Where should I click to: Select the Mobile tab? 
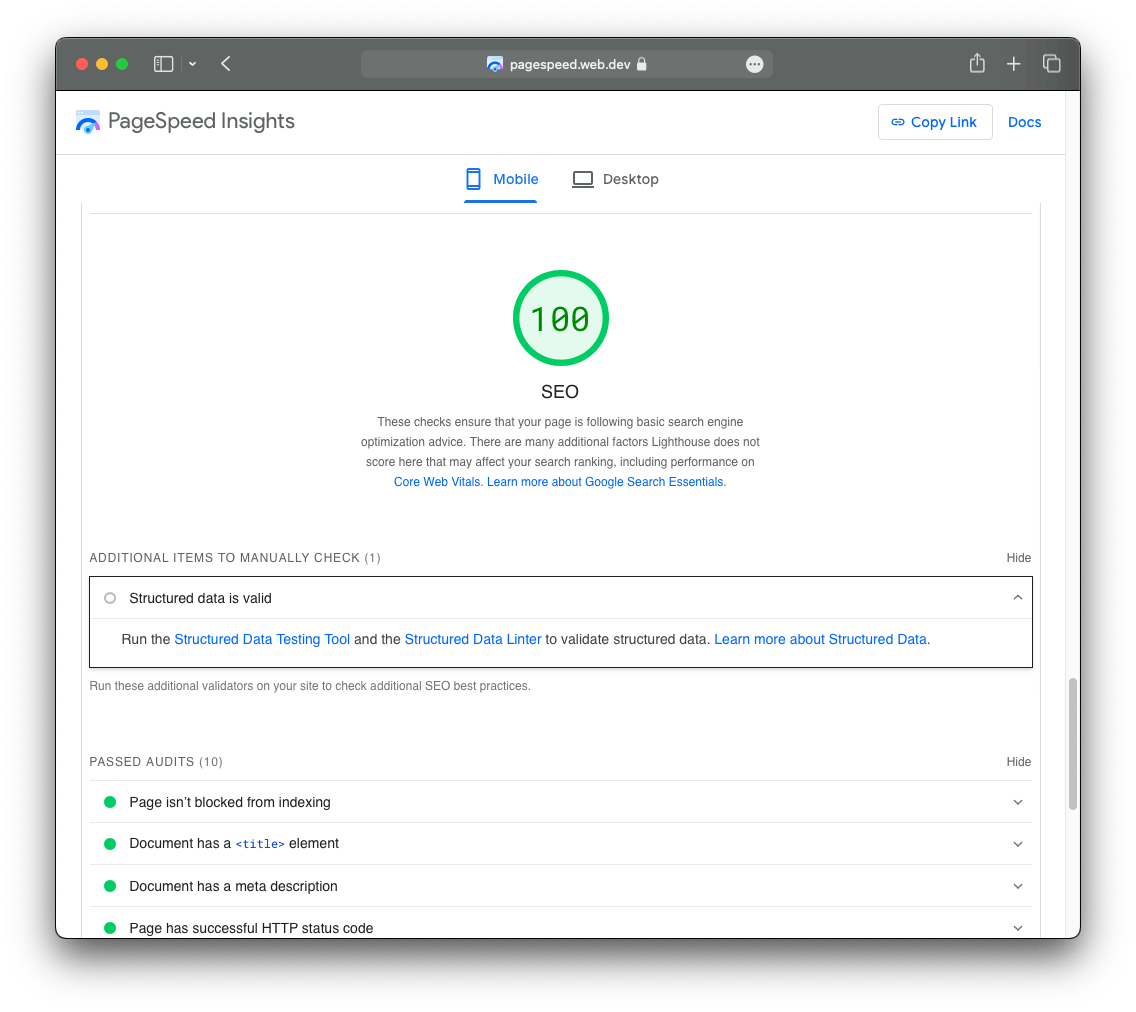[x=501, y=180]
